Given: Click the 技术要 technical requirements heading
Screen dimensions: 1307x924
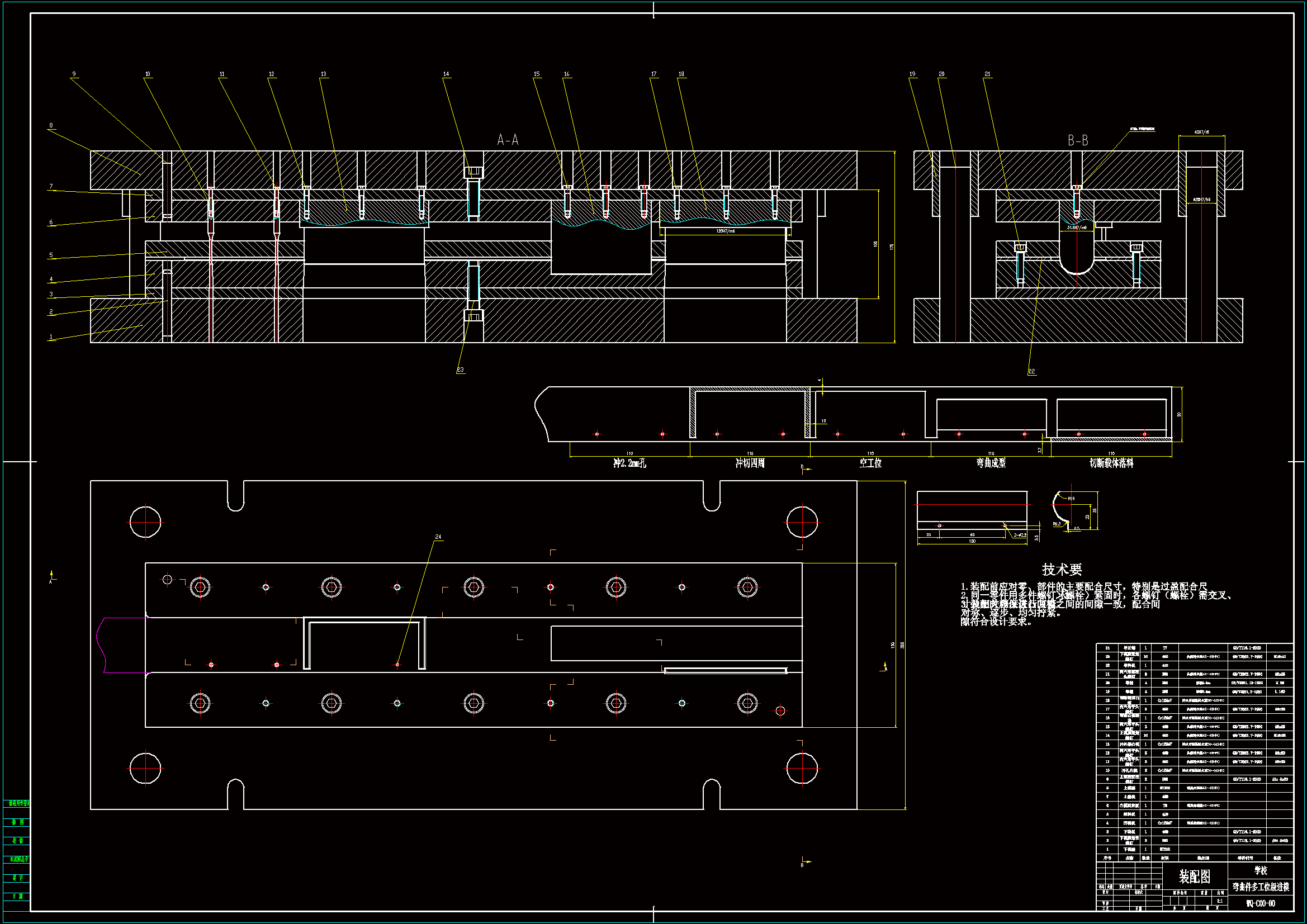Looking at the screenshot, I should tap(1062, 570).
